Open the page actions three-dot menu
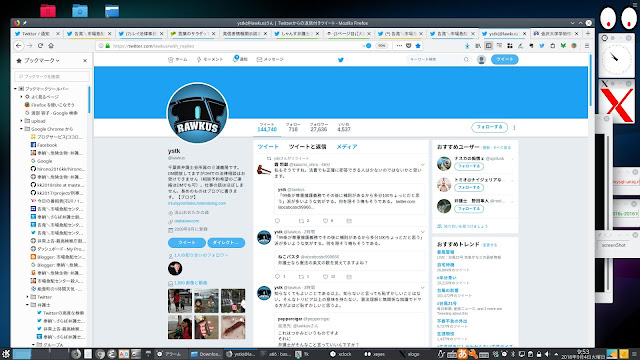The height and width of the screenshot is (360, 640). (399, 46)
